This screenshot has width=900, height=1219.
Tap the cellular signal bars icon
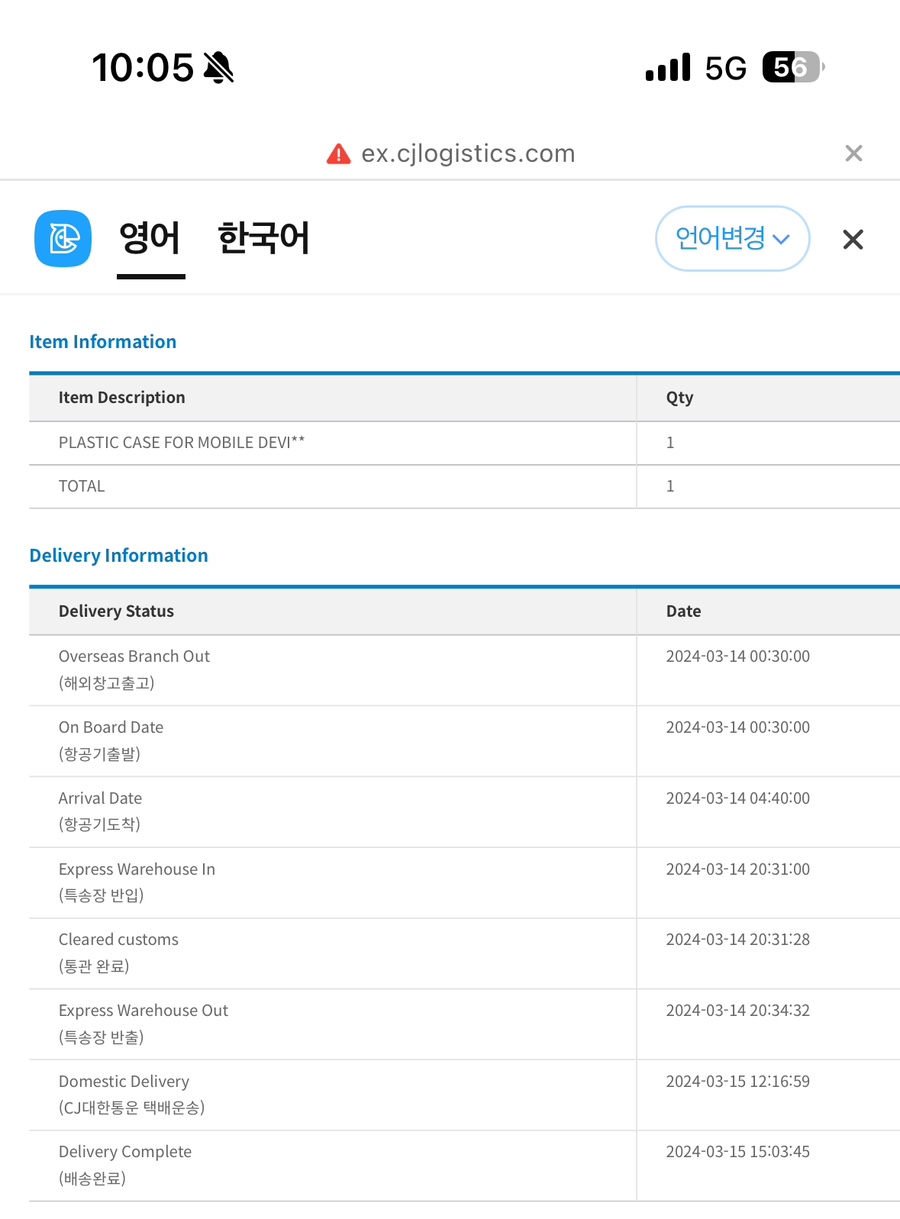click(x=668, y=68)
